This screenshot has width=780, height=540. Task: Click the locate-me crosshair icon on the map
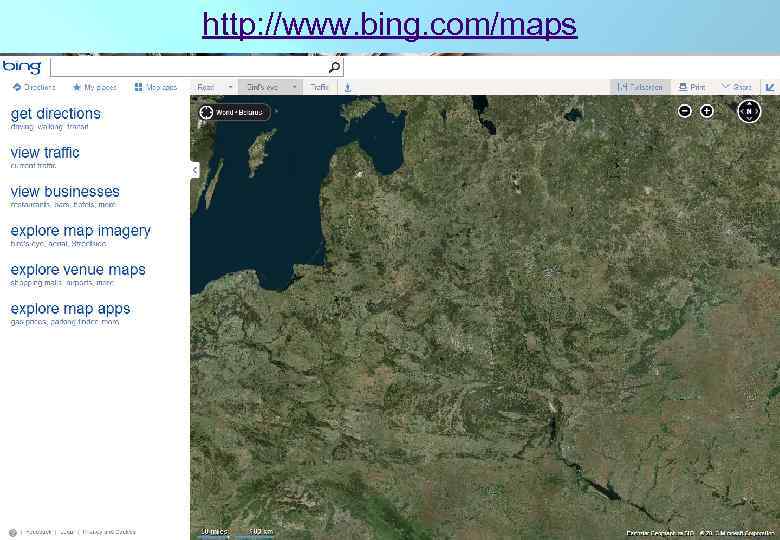point(206,112)
